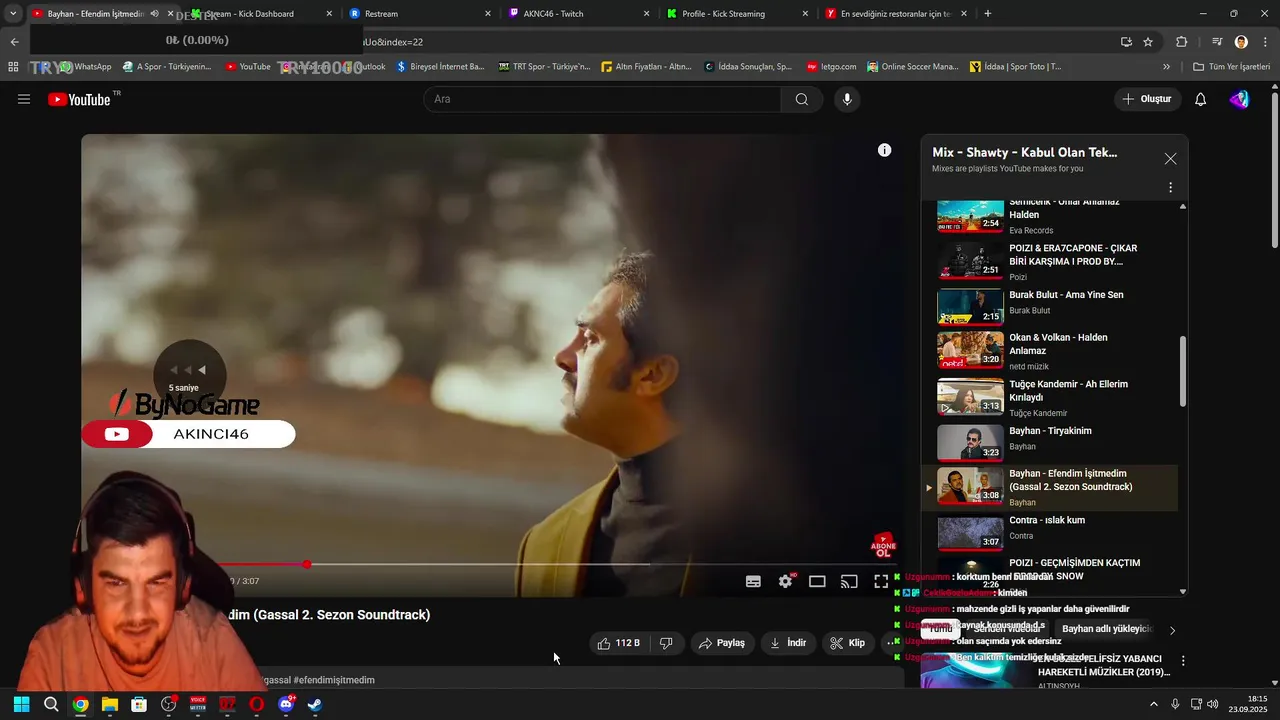Go back with browser back arrow
This screenshot has height=720, width=1280.
tap(14, 42)
